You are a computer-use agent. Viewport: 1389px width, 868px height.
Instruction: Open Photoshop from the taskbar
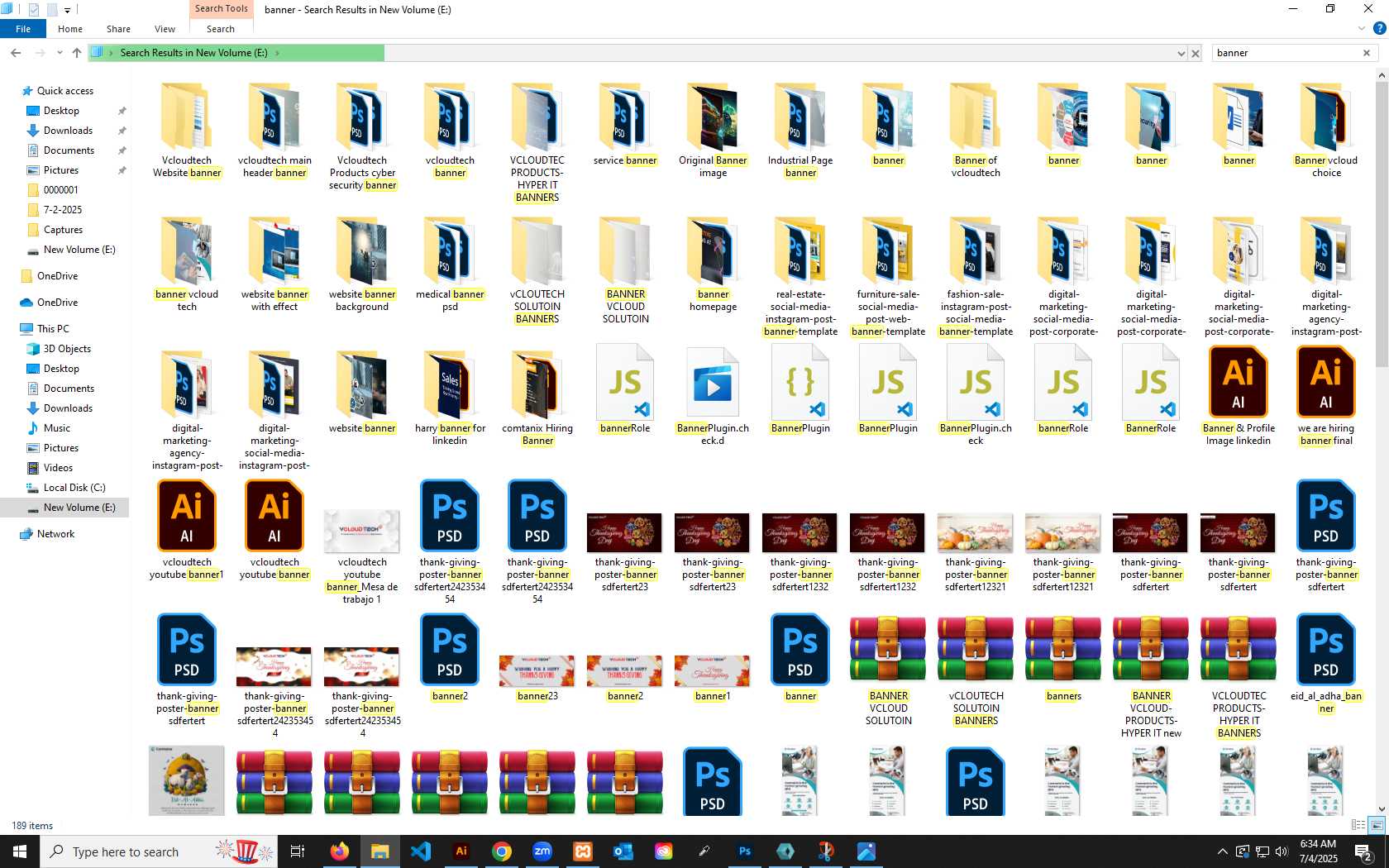click(x=744, y=851)
